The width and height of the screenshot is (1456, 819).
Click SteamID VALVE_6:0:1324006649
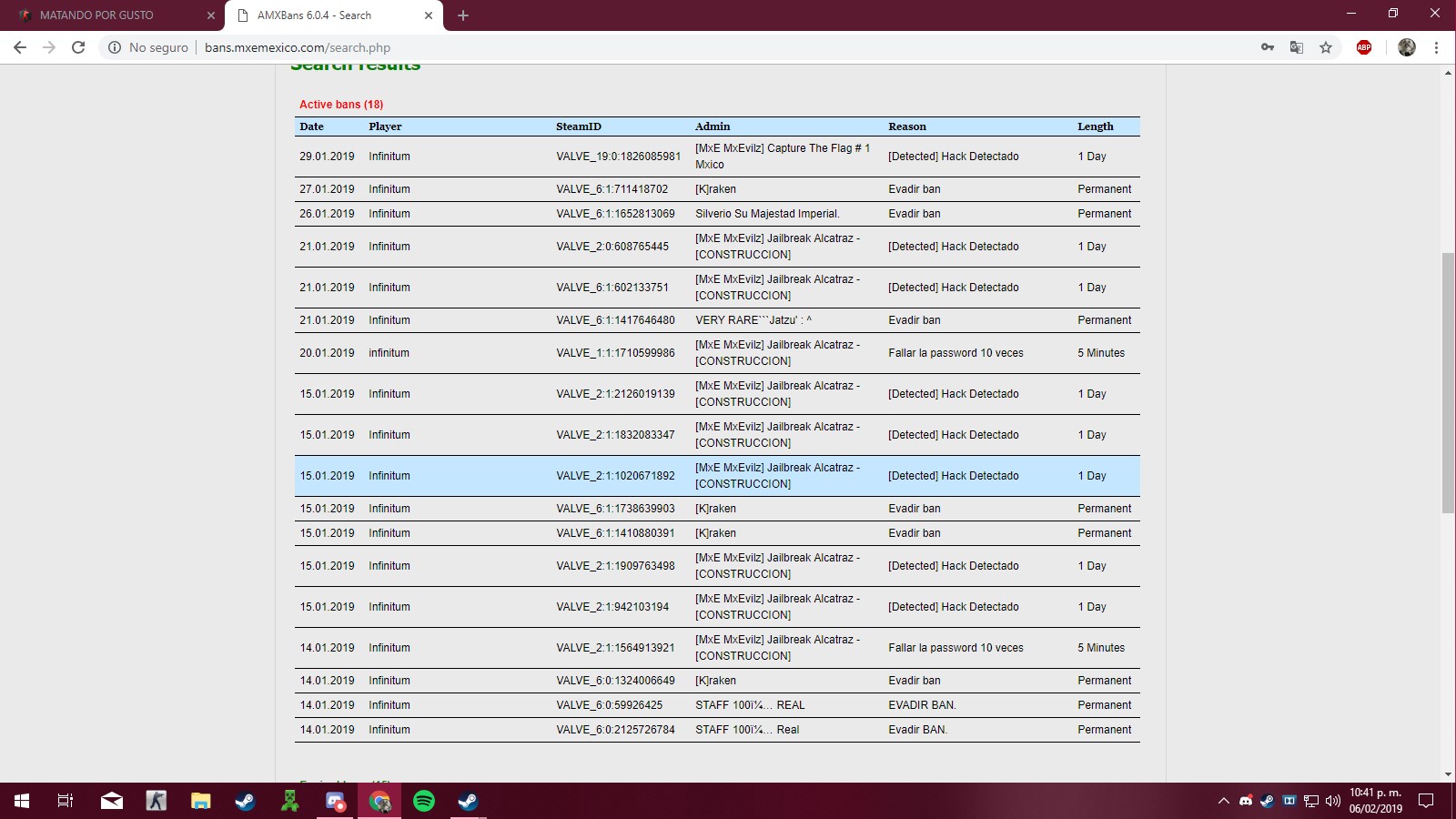pyautogui.click(x=616, y=681)
